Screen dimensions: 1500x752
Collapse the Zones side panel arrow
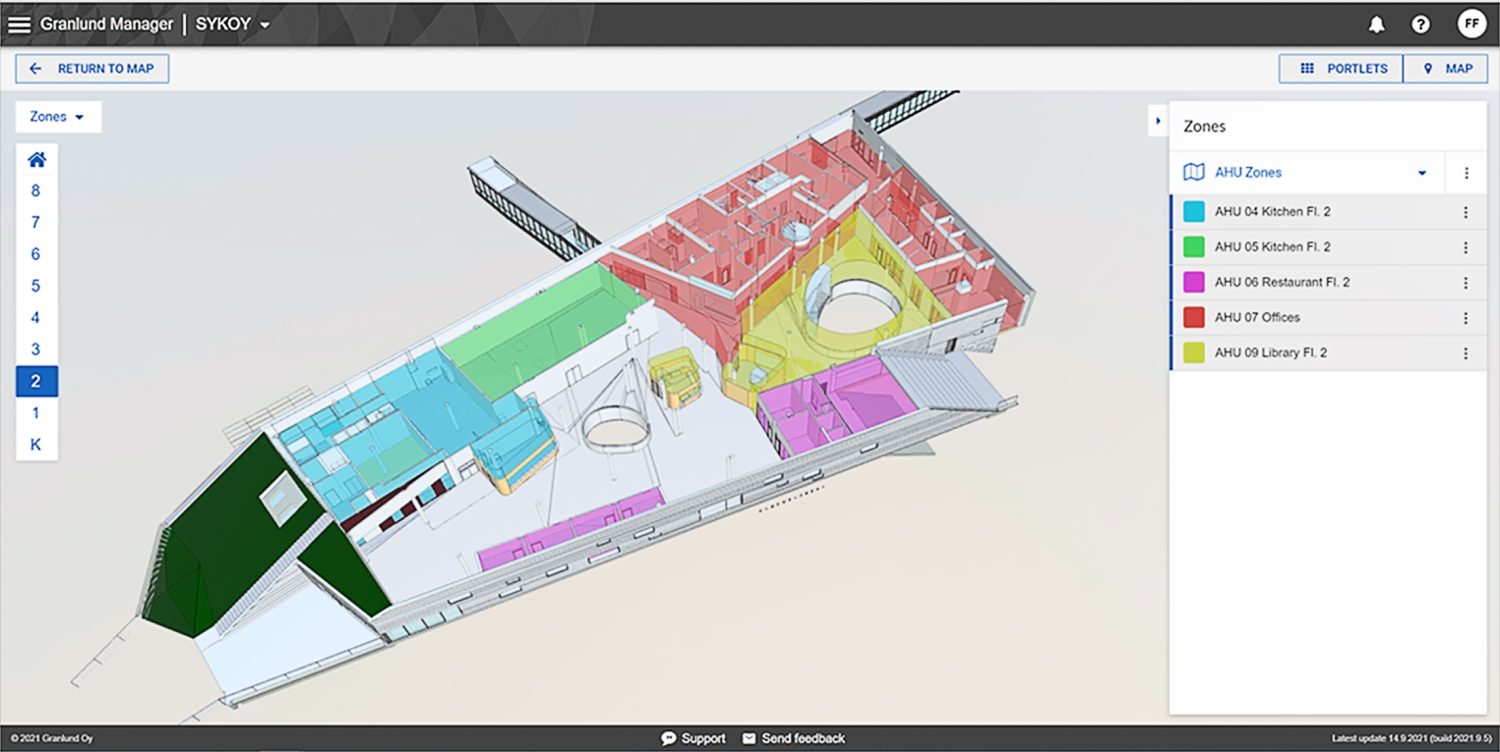(x=1158, y=121)
